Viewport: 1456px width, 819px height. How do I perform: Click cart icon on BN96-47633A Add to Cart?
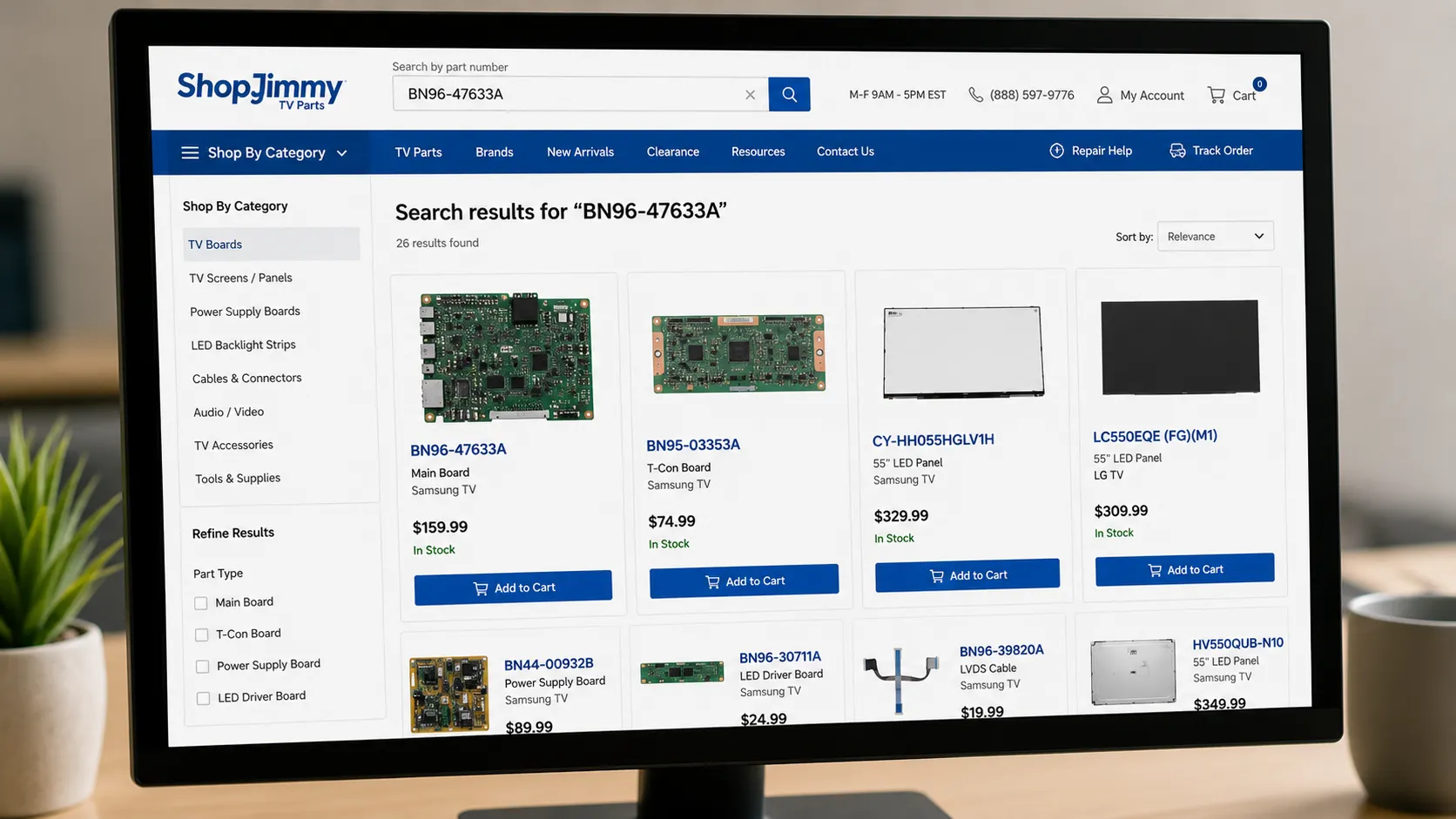[481, 588]
